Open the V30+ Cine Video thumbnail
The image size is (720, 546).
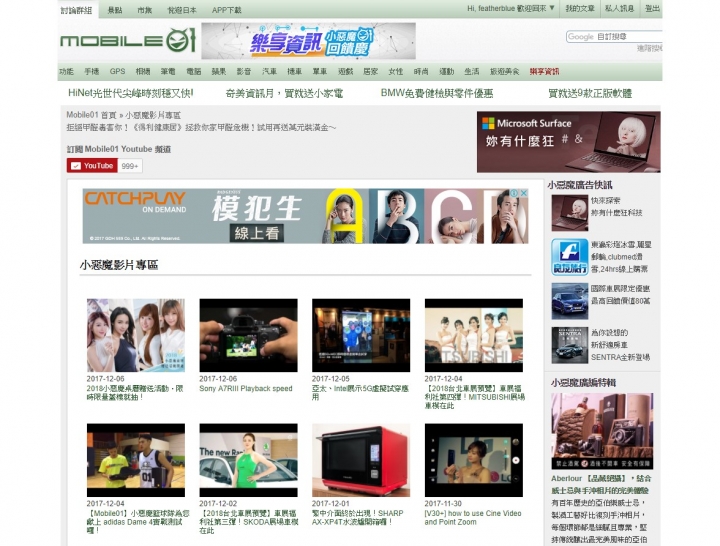coord(473,460)
